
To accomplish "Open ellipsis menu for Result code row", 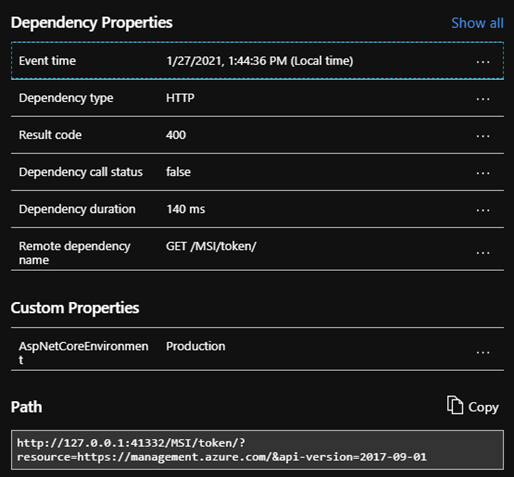I will (483, 136).
